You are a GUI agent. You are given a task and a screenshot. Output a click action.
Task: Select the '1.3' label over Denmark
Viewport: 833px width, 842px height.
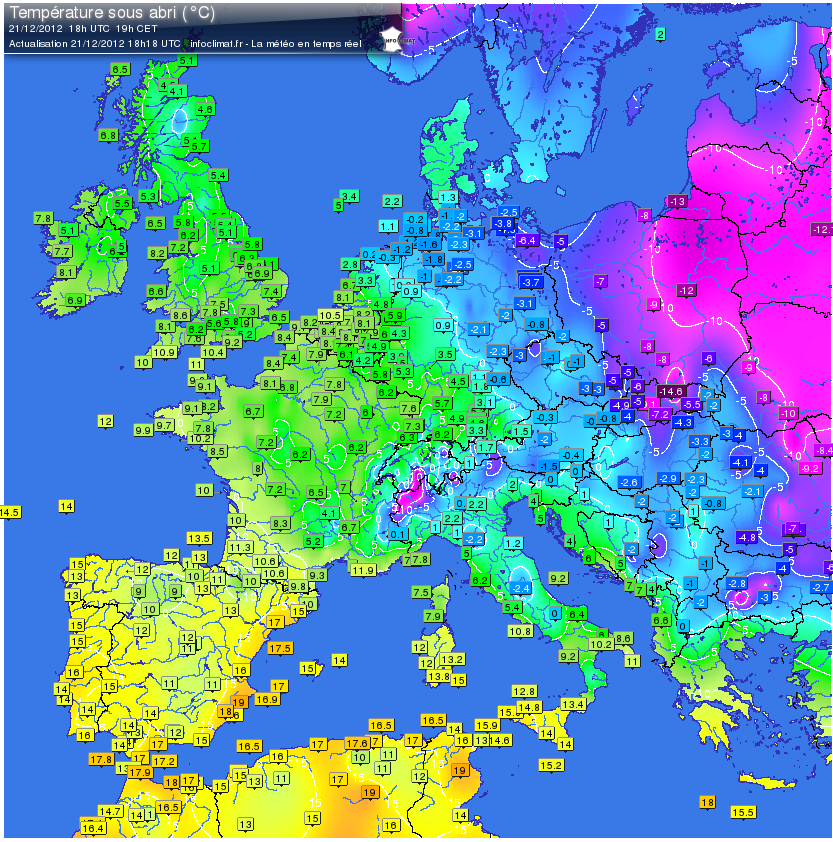pos(448,197)
